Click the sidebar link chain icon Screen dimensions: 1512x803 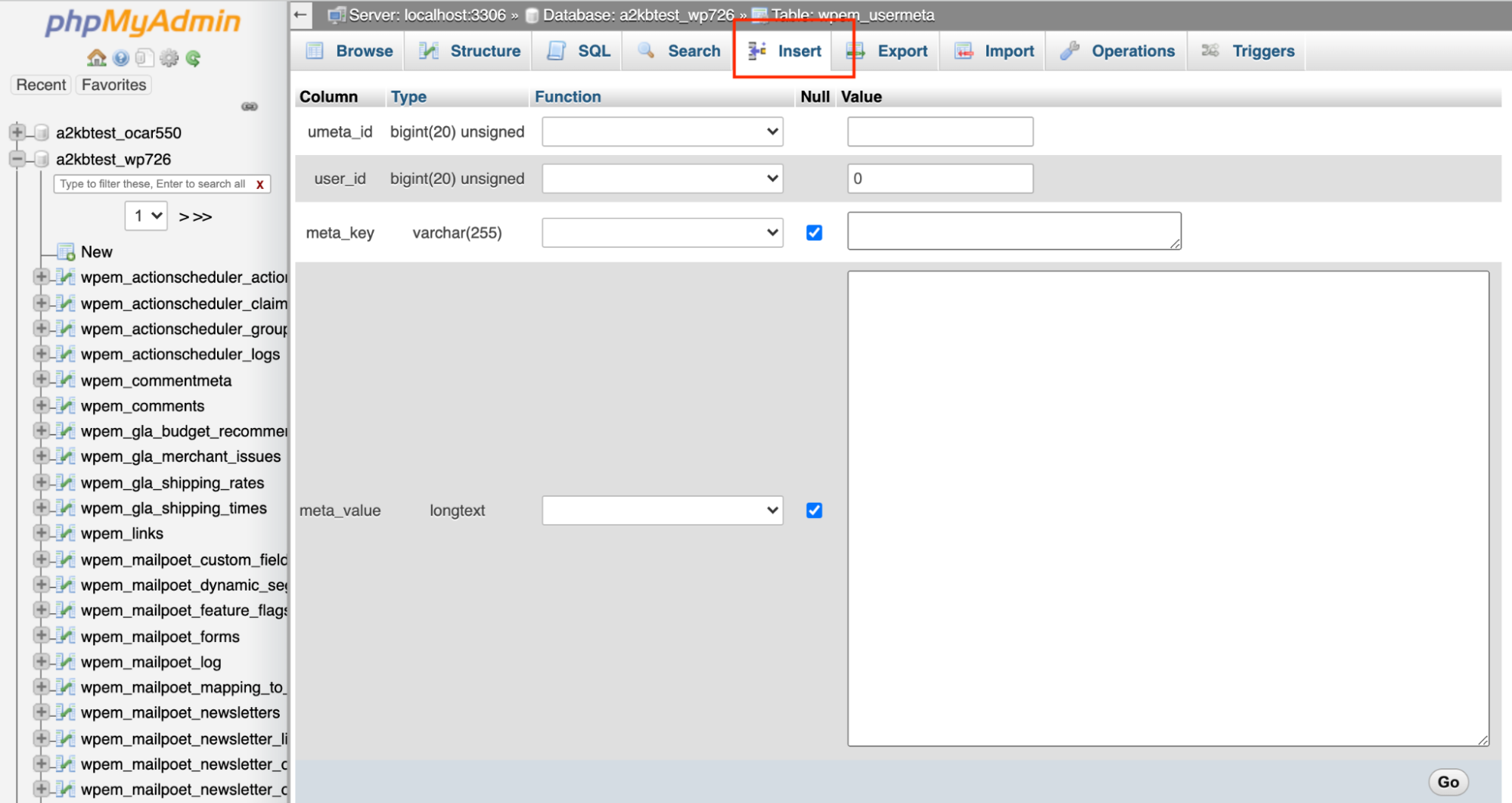coord(250,107)
